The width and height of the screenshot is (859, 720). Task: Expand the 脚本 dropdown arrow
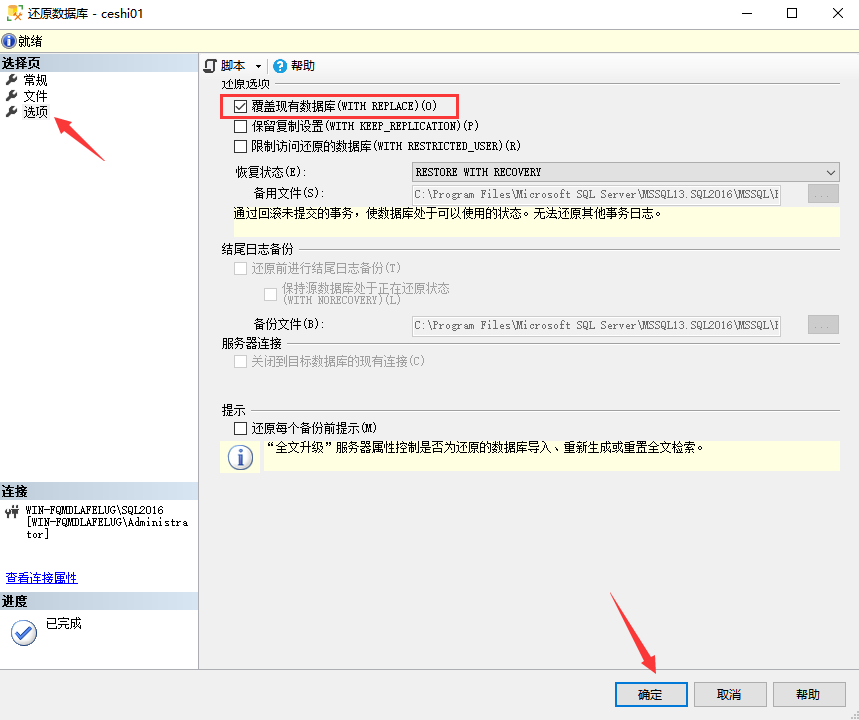tap(258, 67)
